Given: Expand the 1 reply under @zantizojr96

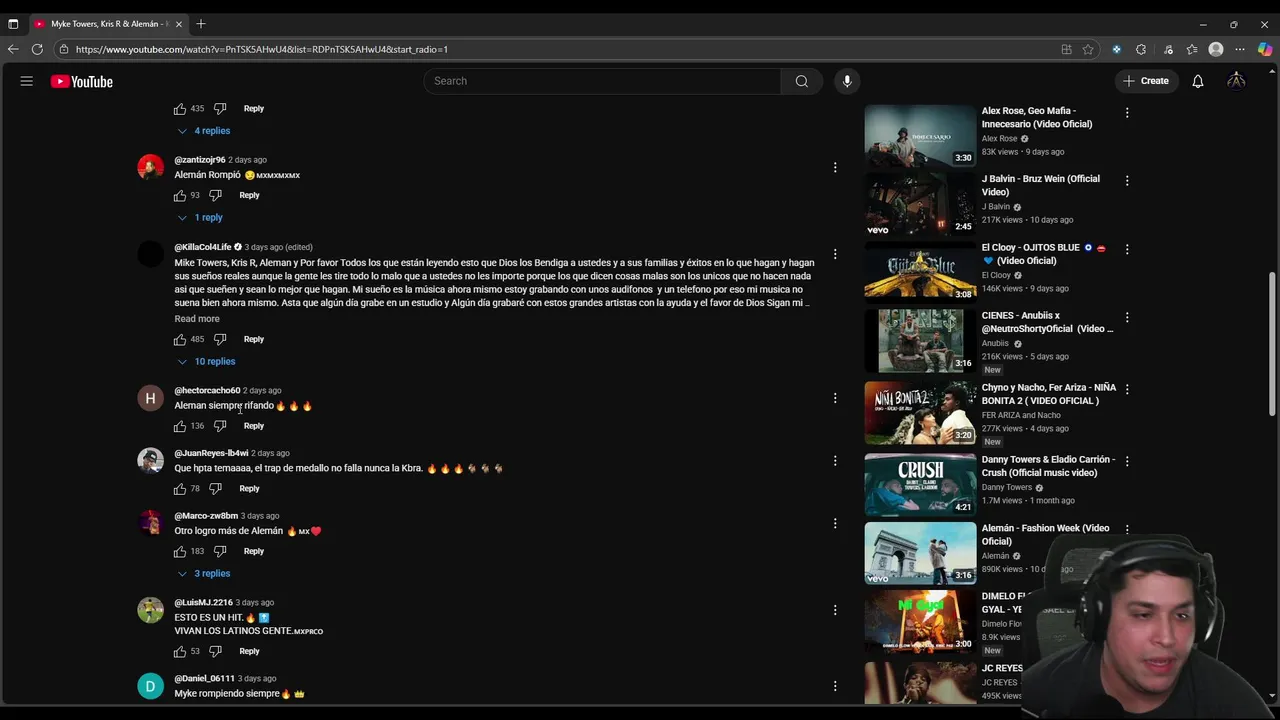Looking at the screenshot, I should tap(200, 217).
